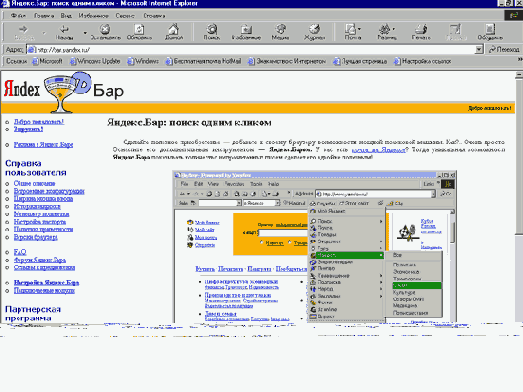
Task: Open the Справка menu
Action: (154, 16)
